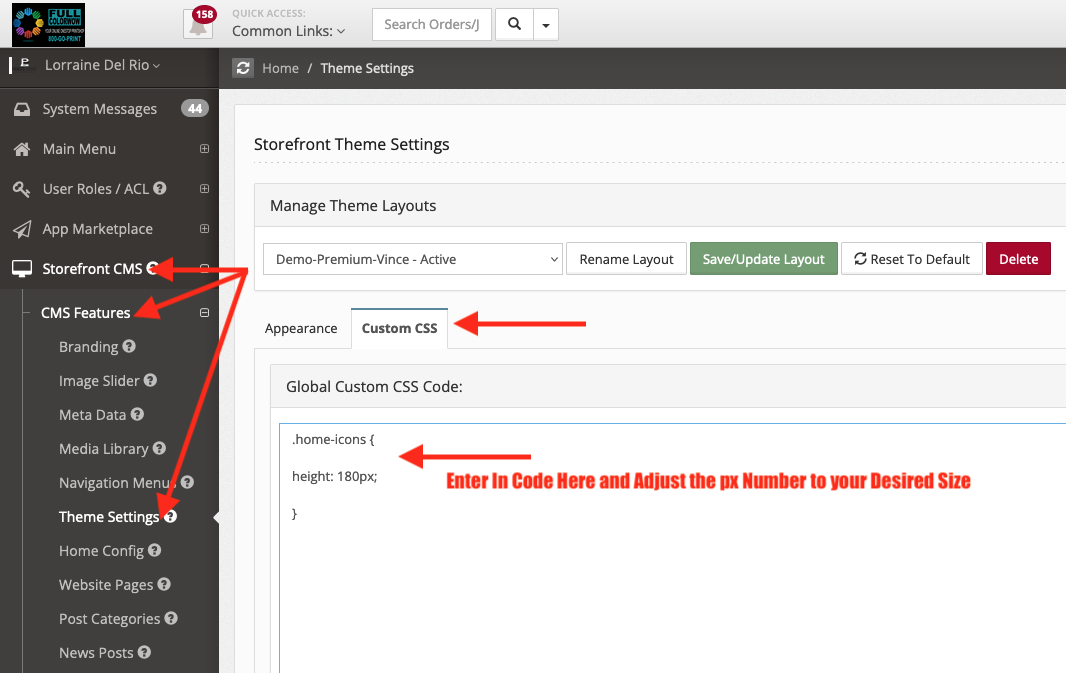Click the Main Menu house icon
Image resolution: width=1066 pixels, height=673 pixels.
coord(22,149)
